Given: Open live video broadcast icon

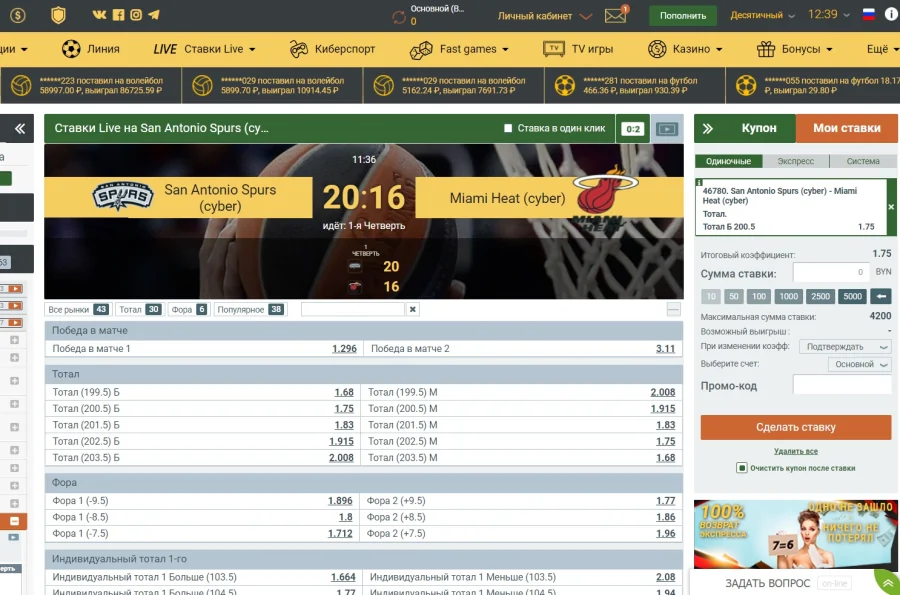Looking at the screenshot, I should (666, 129).
